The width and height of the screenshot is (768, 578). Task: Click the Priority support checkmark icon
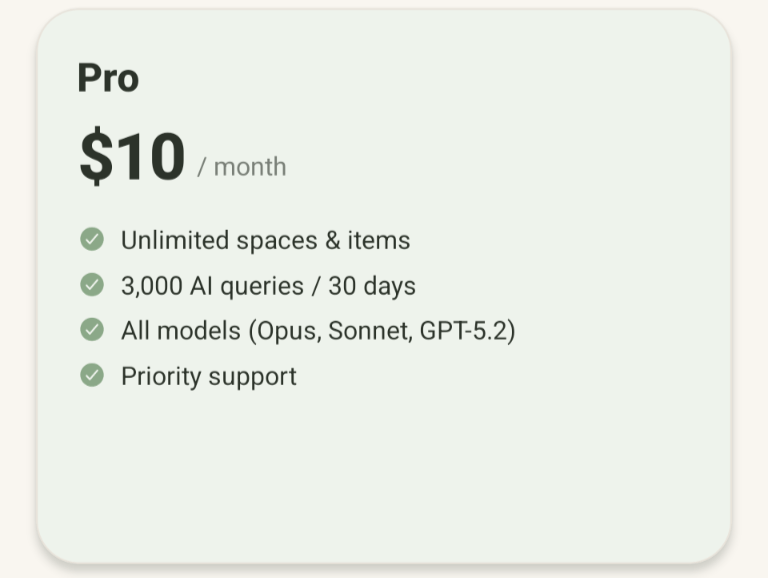point(92,376)
